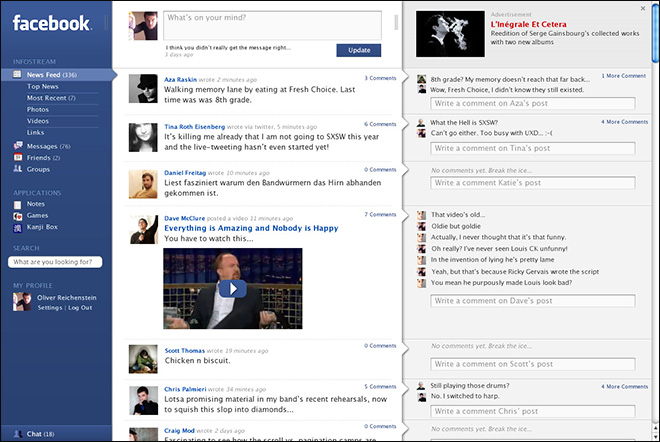Dismiss the L'Inégrale Et Cetera advertisement
Screen dimensions: 660x442
coord(643,8)
